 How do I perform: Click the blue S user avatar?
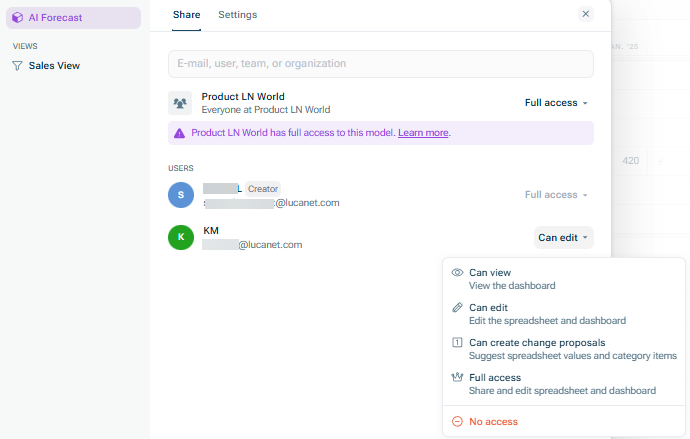pos(181,195)
